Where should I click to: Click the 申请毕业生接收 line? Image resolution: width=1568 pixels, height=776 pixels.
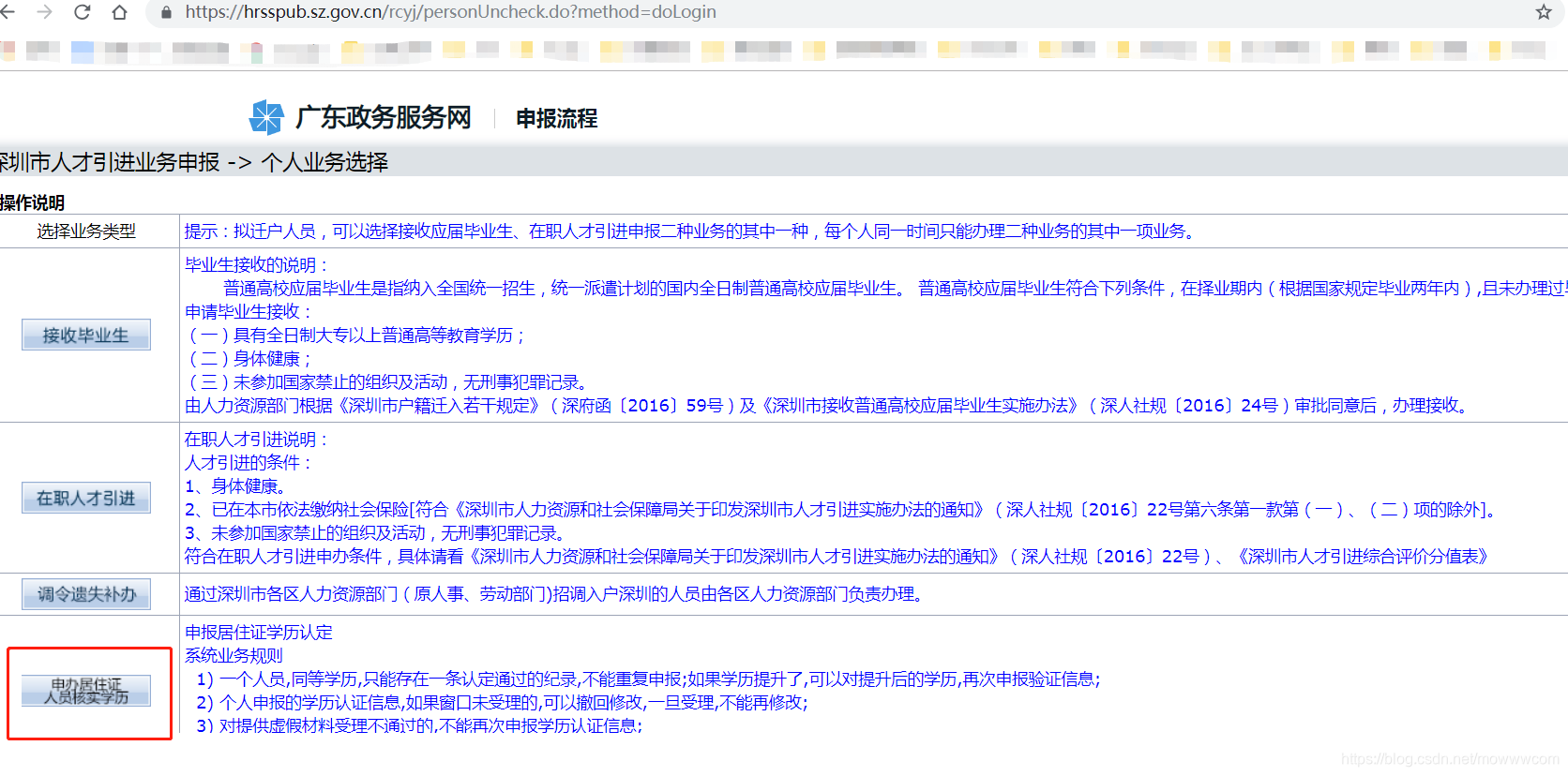coord(249,312)
